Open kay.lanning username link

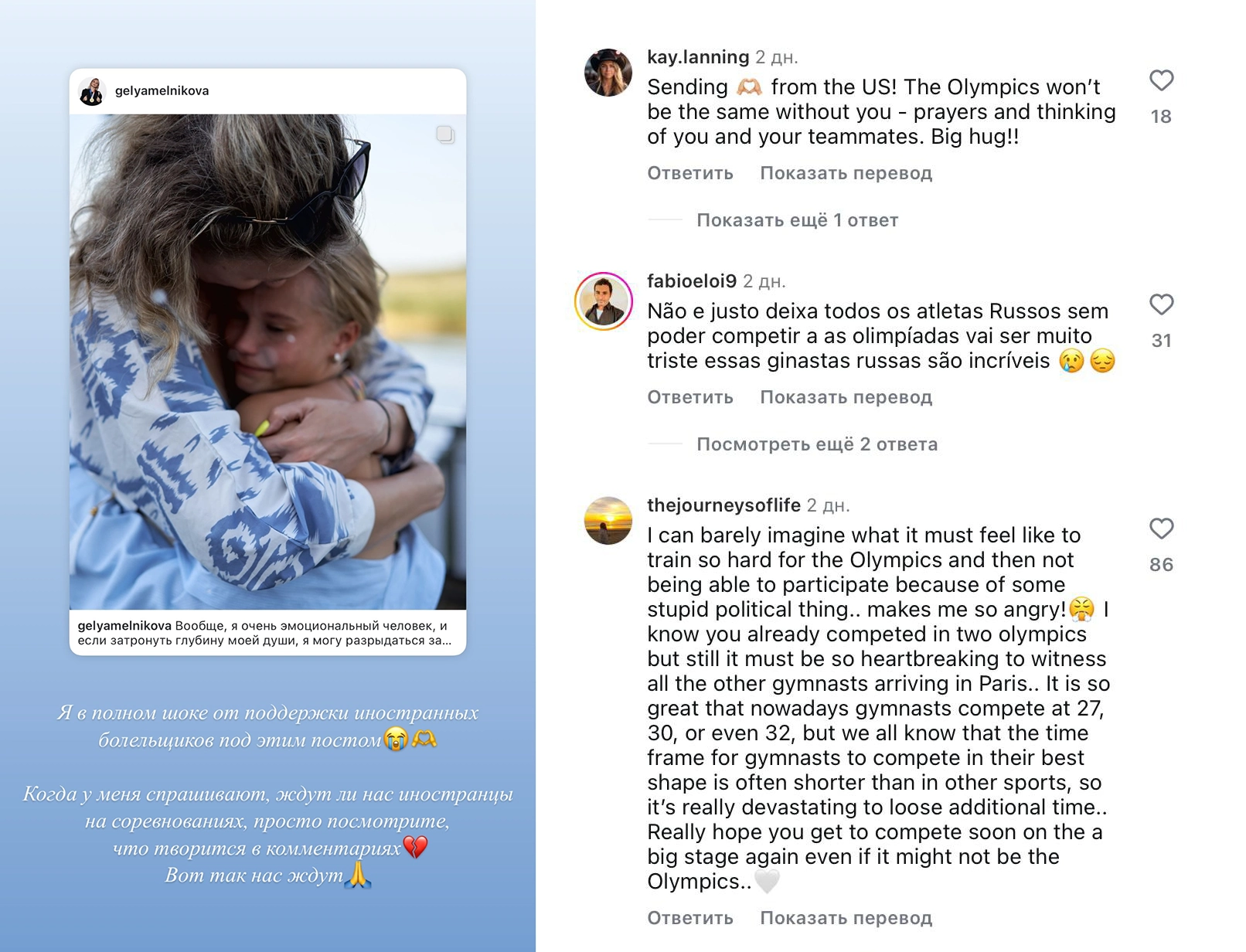(x=697, y=57)
